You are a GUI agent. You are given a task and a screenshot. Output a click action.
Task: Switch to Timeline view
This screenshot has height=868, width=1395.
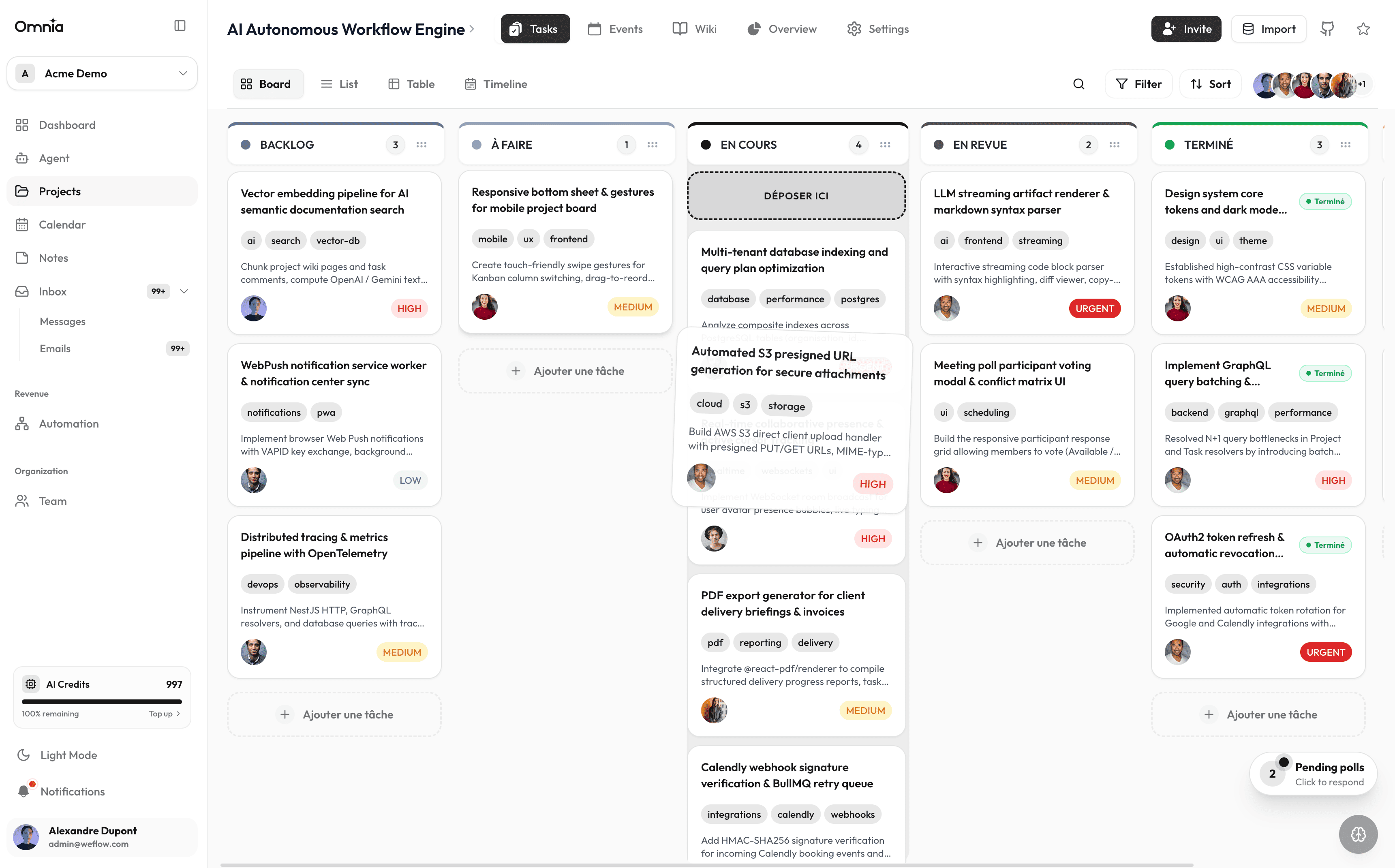tap(496, 84)
